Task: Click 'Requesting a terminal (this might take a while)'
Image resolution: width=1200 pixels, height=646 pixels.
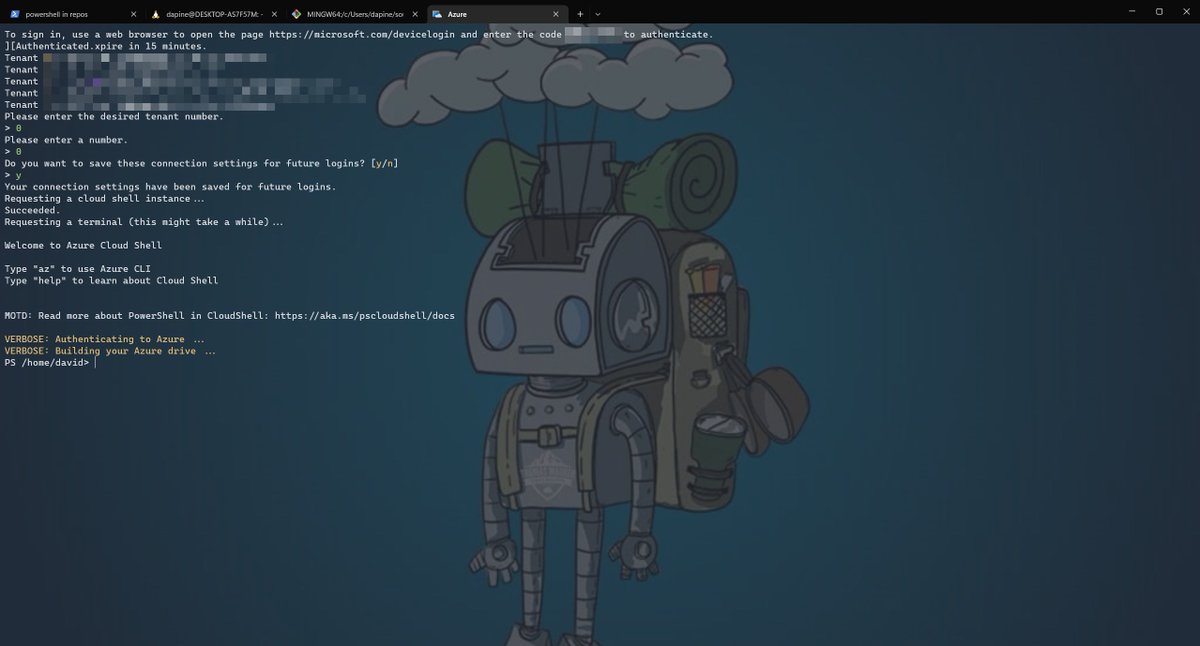Action: click(x=144, y=222)
